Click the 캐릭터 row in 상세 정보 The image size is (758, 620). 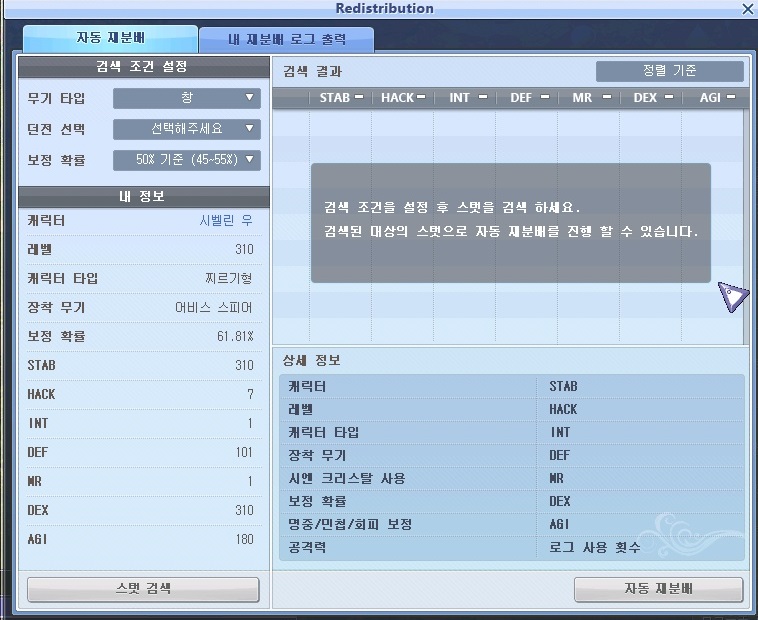tap(408, 387)
